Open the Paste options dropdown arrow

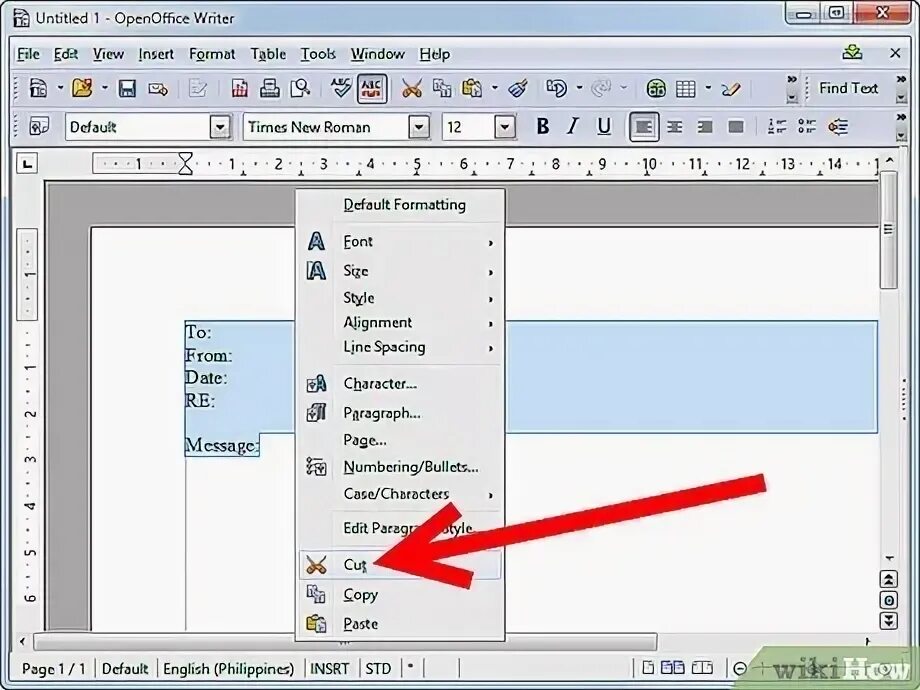495,88
